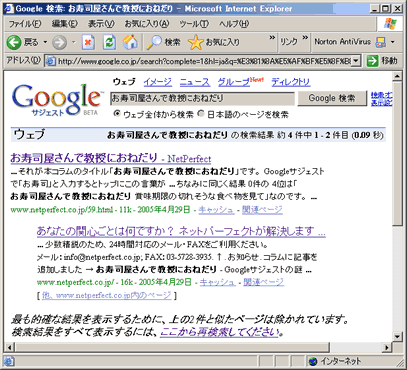Screen dimensions: 407x370
Task: Refresh the page with green arrows icon
Action: 109,42
